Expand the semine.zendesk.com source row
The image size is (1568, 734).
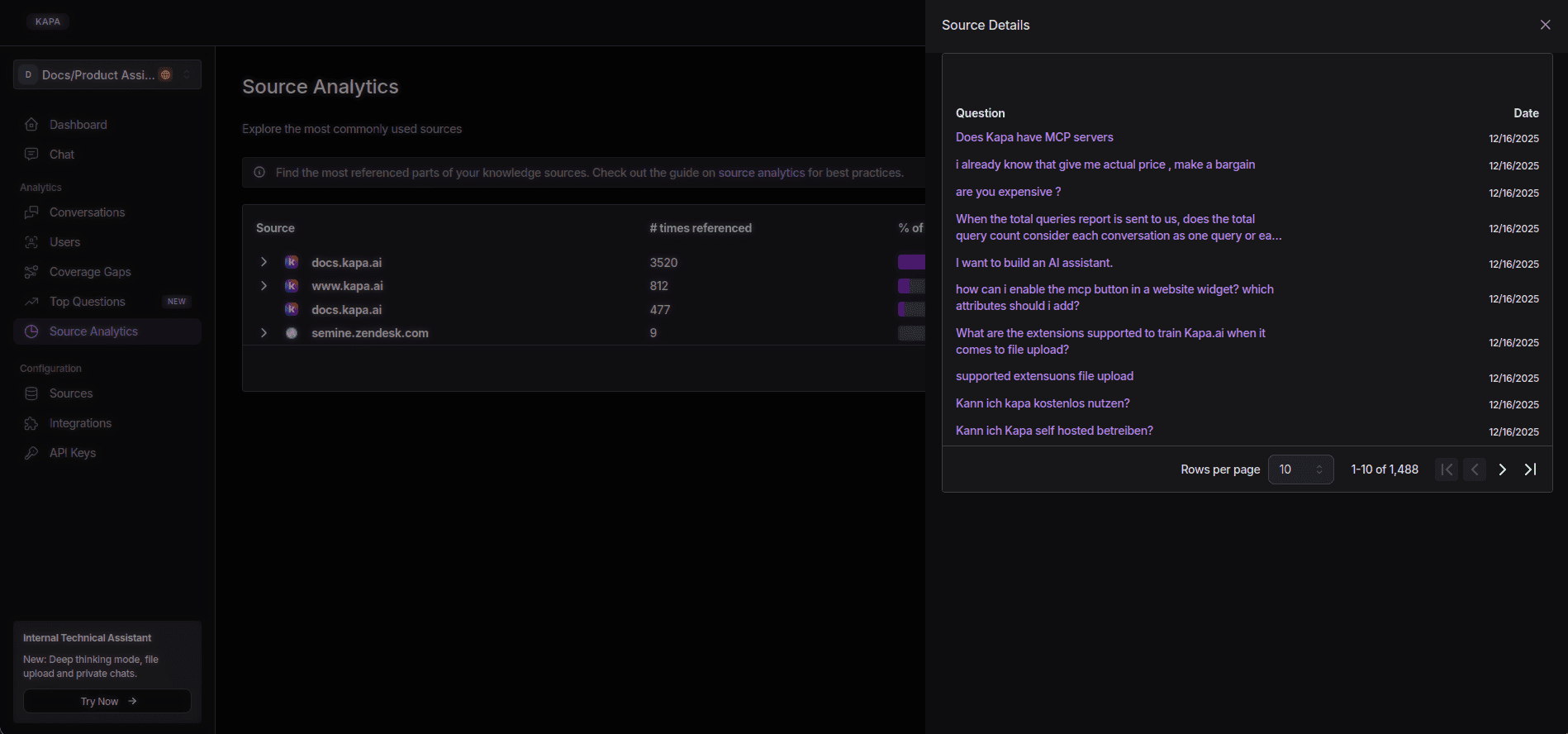pyautogui.click(x=264, y=333)
